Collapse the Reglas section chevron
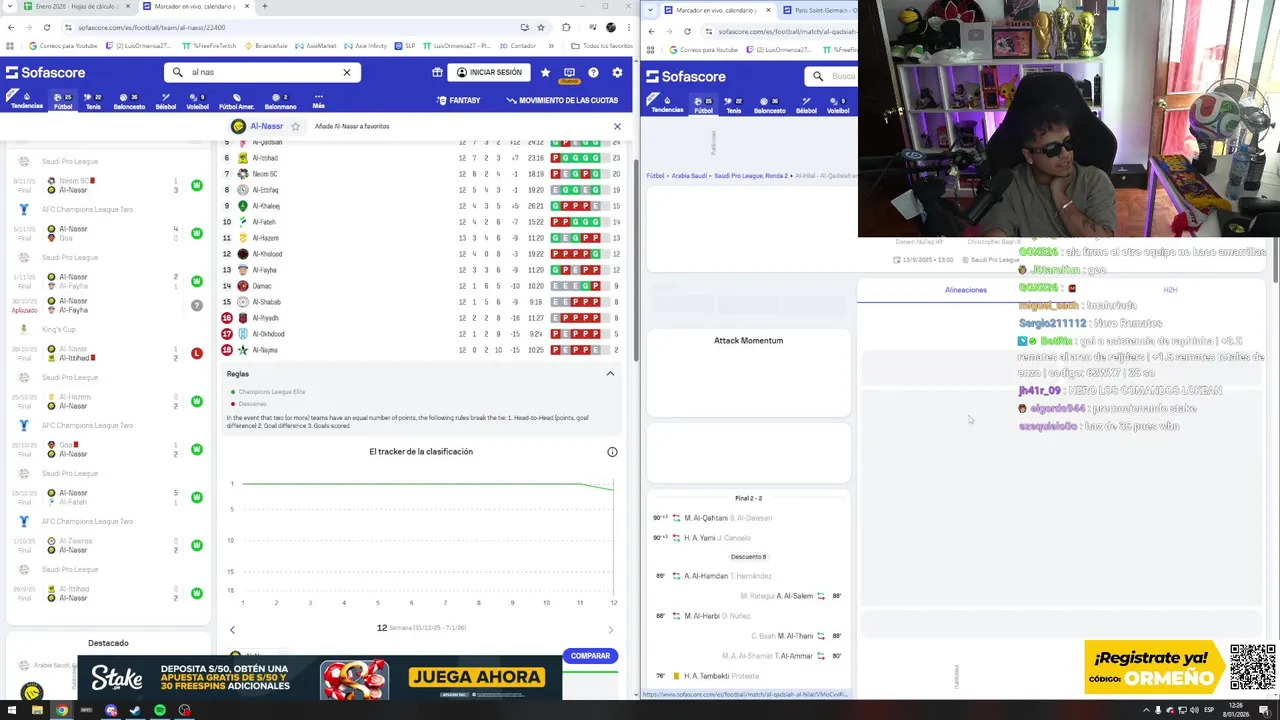Image resolution: width=1280 pixels, height=720 pixels. (610, 374)
